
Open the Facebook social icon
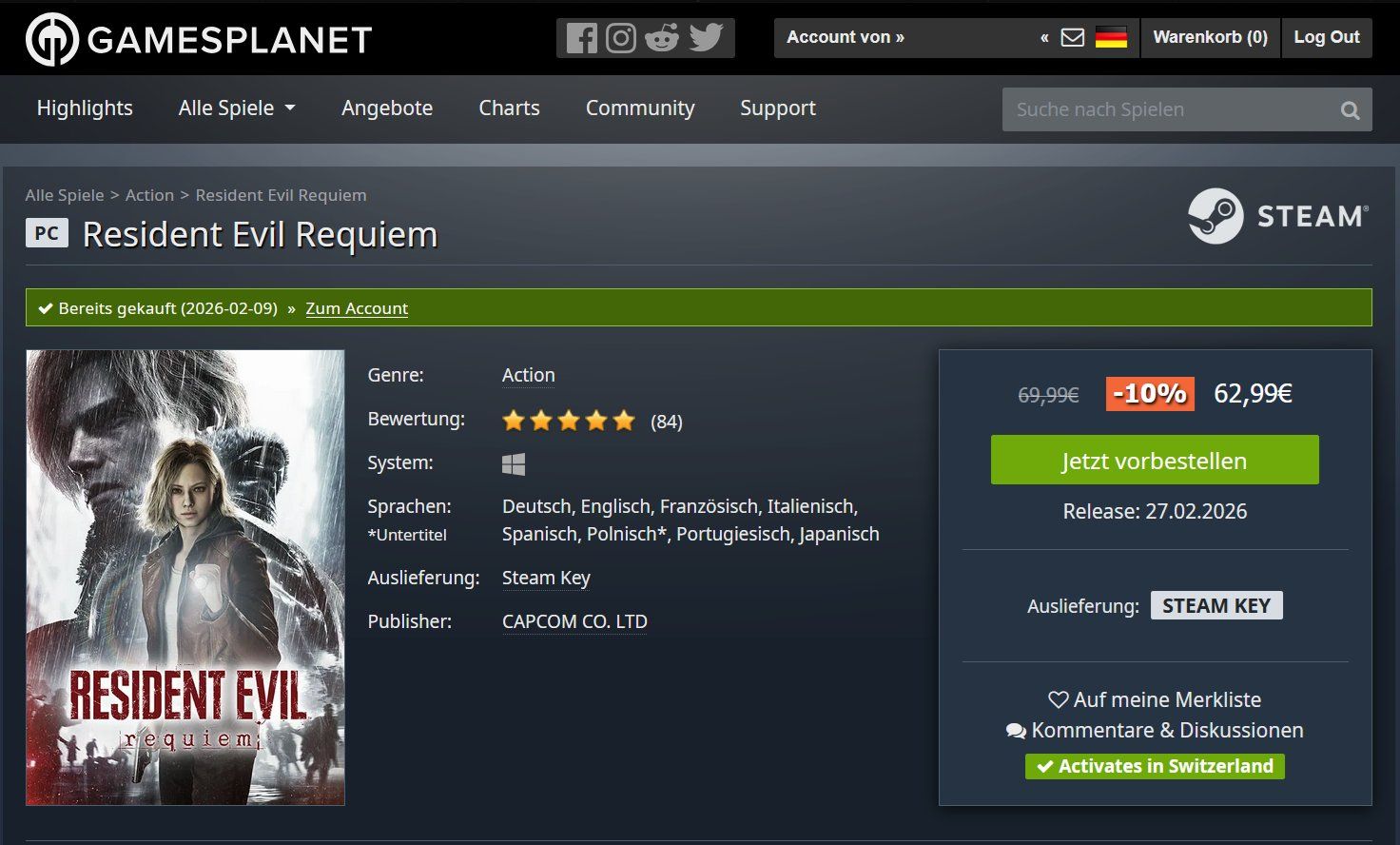point(581,38)
